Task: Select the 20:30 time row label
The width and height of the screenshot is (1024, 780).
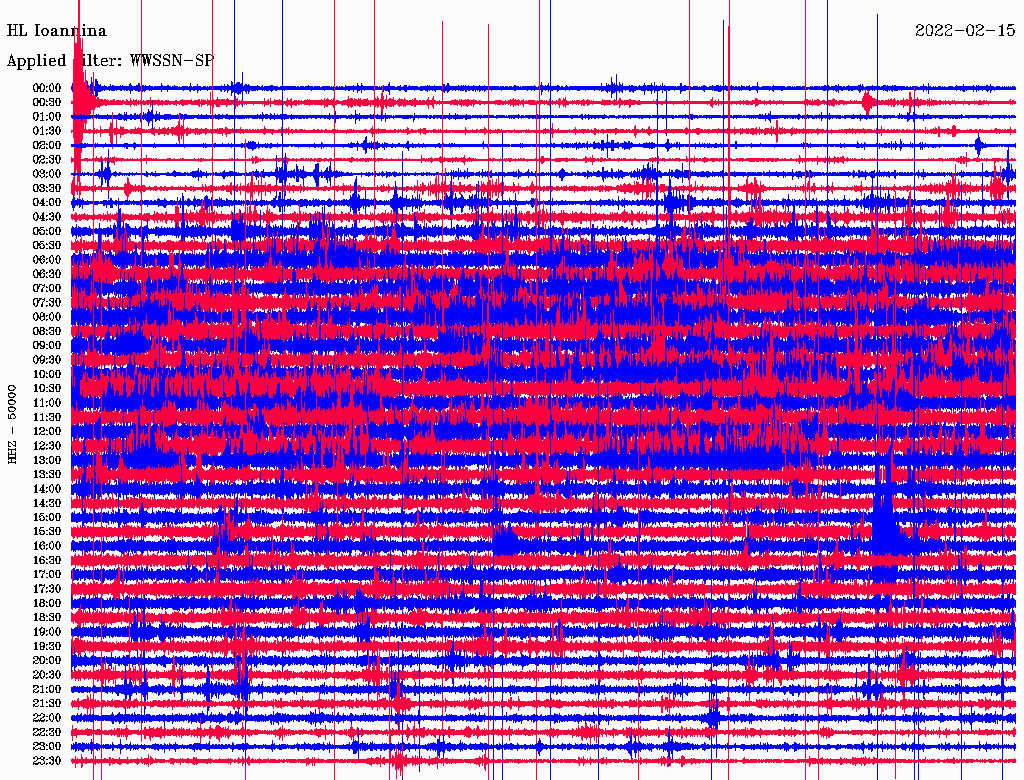Action: (x=47, y=674)
